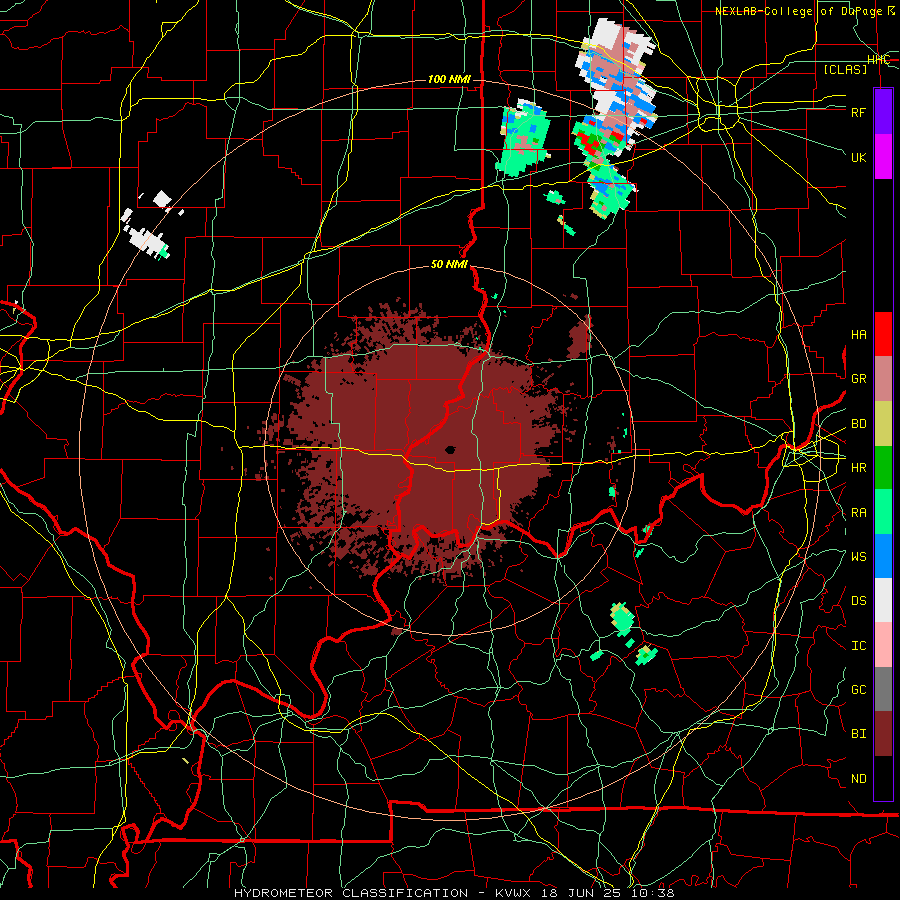Click the purple RF legend color swatch
The image size is (900, 900).
[x=883, y=112]
